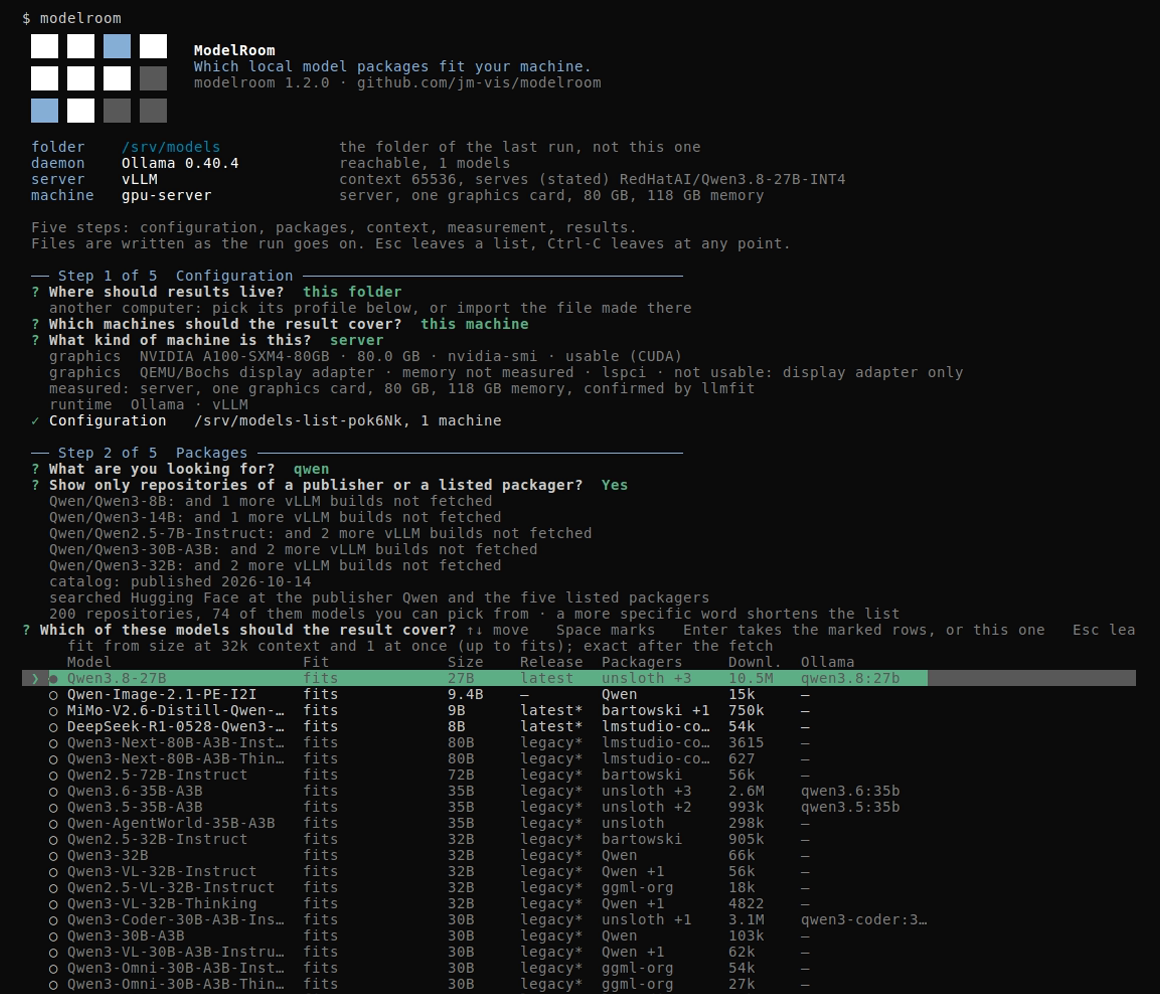
Task: Click the 'server' machine kind answer
Action: (x=357, y=340)
